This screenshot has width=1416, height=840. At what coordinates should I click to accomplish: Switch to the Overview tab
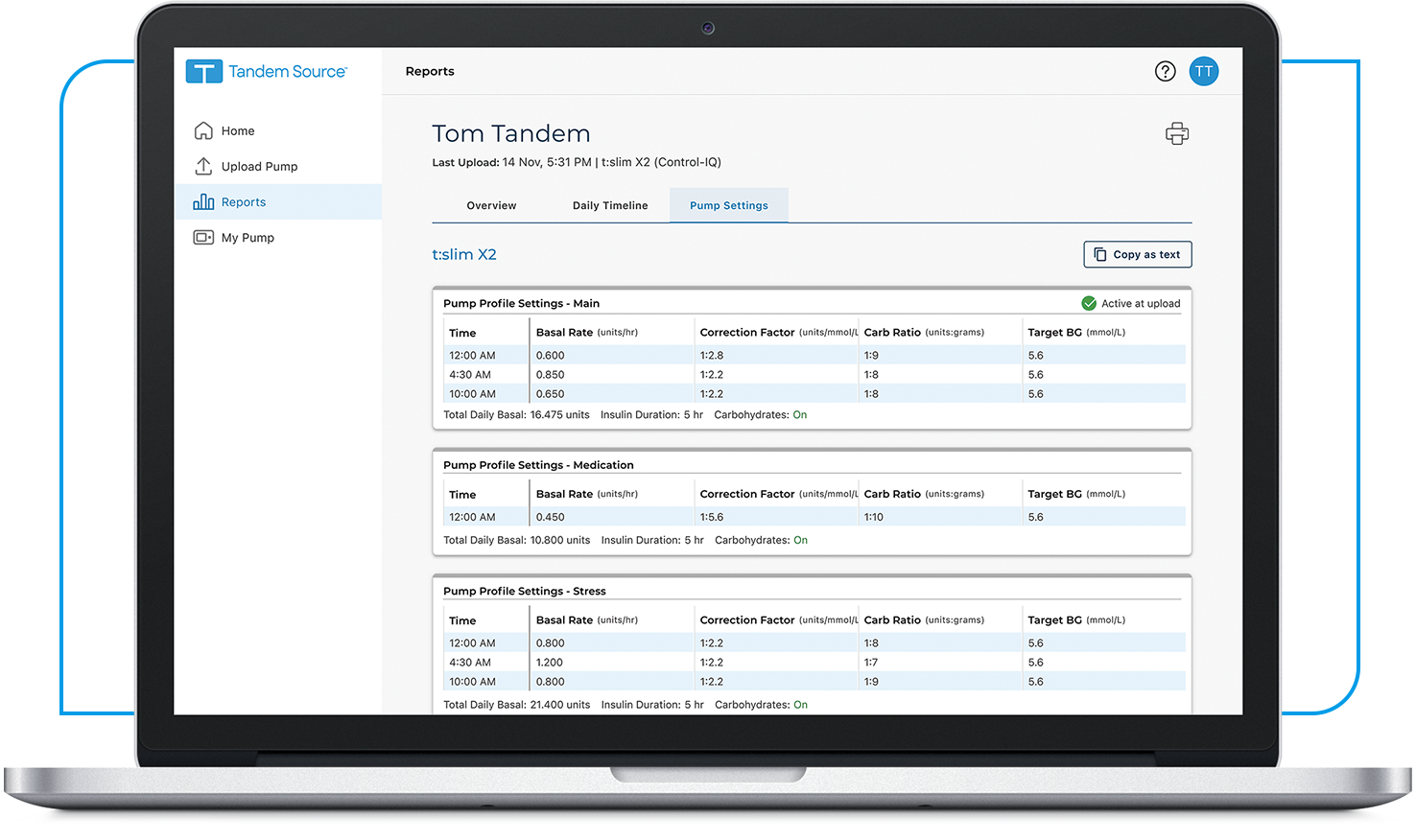(x=491, y=205)
